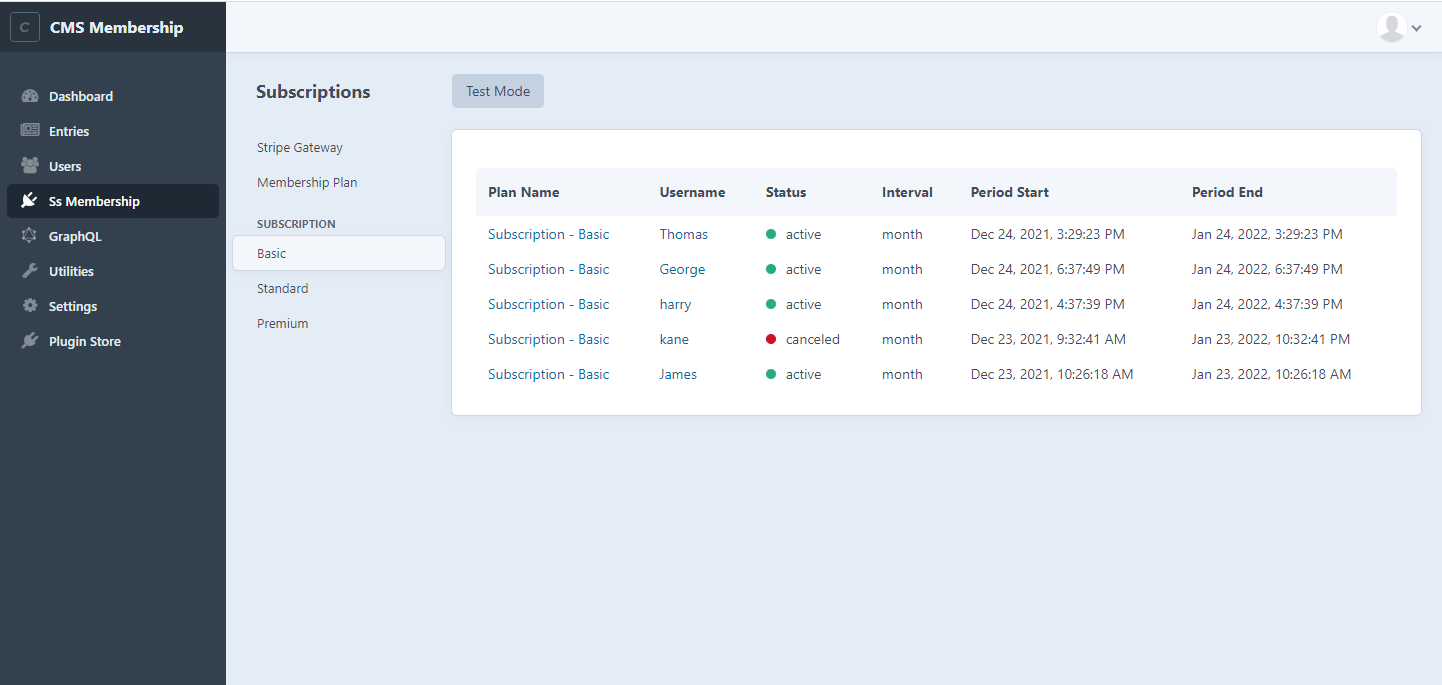Click the Period End column header
Viewport: 1442px width, 685px height.
[1227, 192]
